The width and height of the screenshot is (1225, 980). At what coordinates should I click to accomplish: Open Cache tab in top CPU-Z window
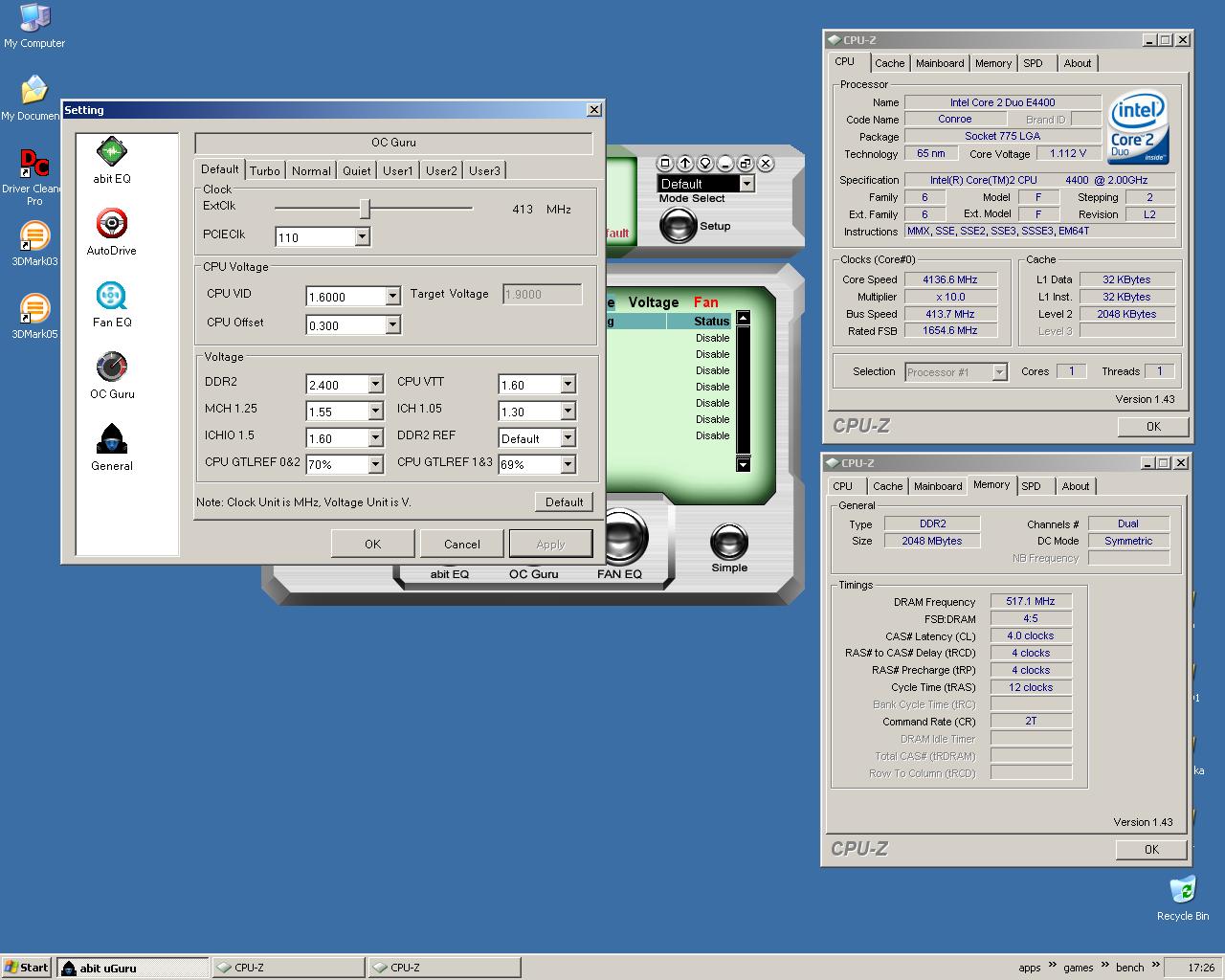(x=889, y=63)
